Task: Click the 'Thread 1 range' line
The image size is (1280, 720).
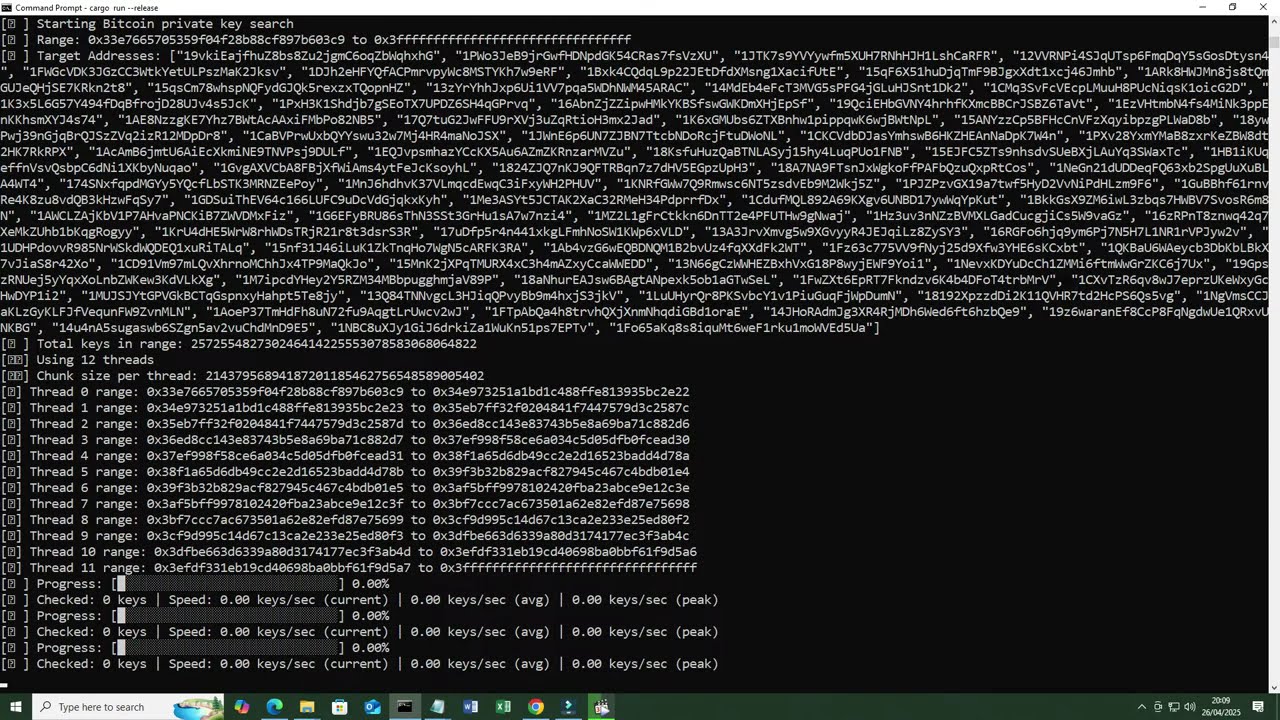Action: 345,408
